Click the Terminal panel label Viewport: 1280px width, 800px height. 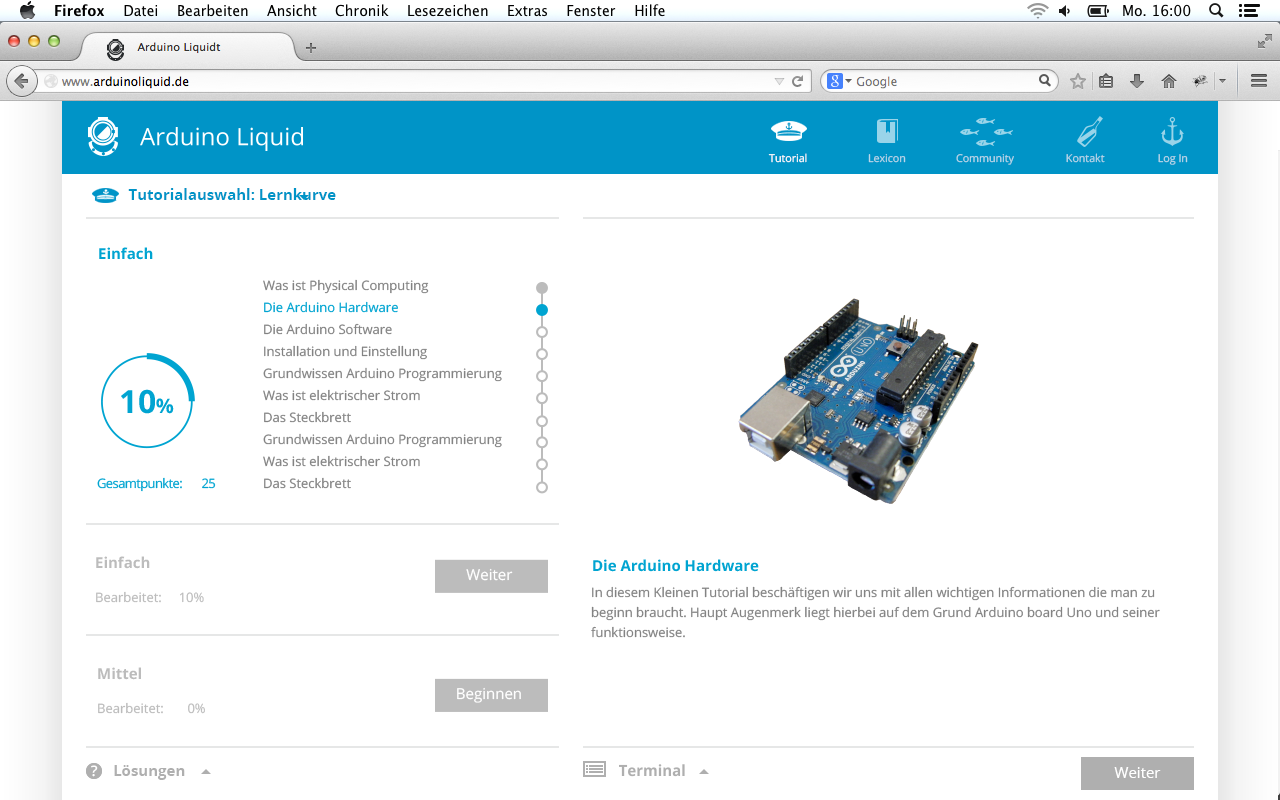point(652,771)
